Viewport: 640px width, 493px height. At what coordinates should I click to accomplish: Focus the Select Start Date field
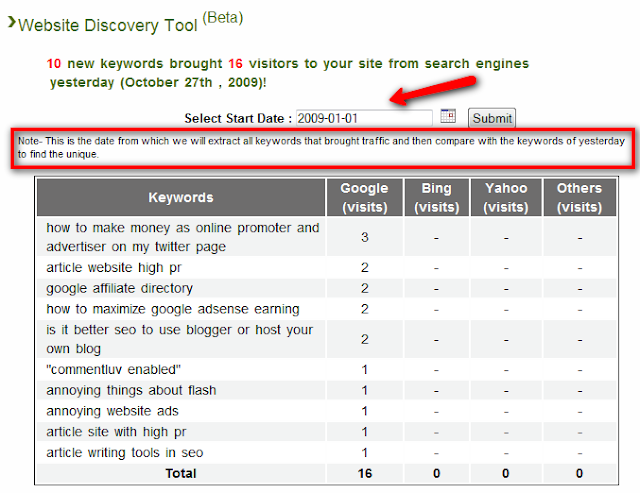tap(364, 118)
